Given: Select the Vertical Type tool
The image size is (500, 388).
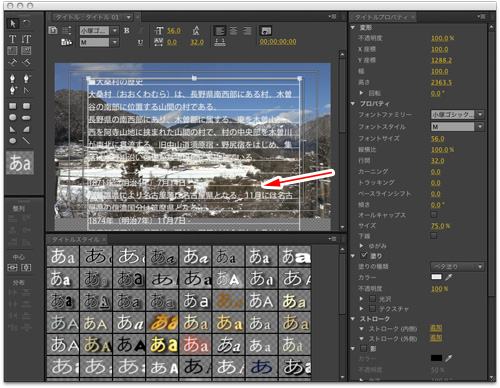Looking at the screenshot, I should click(x=26, y=39).
